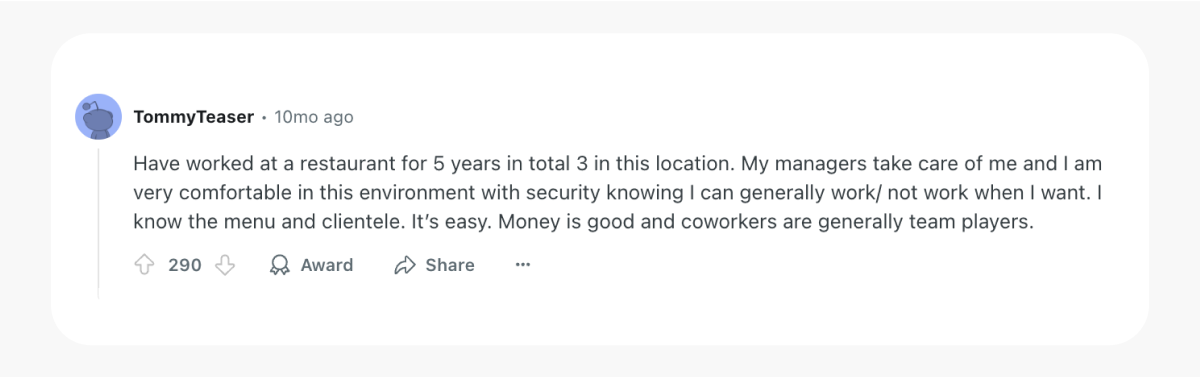Open the three-dot more options menu
1200x377 pixels.
522,265
